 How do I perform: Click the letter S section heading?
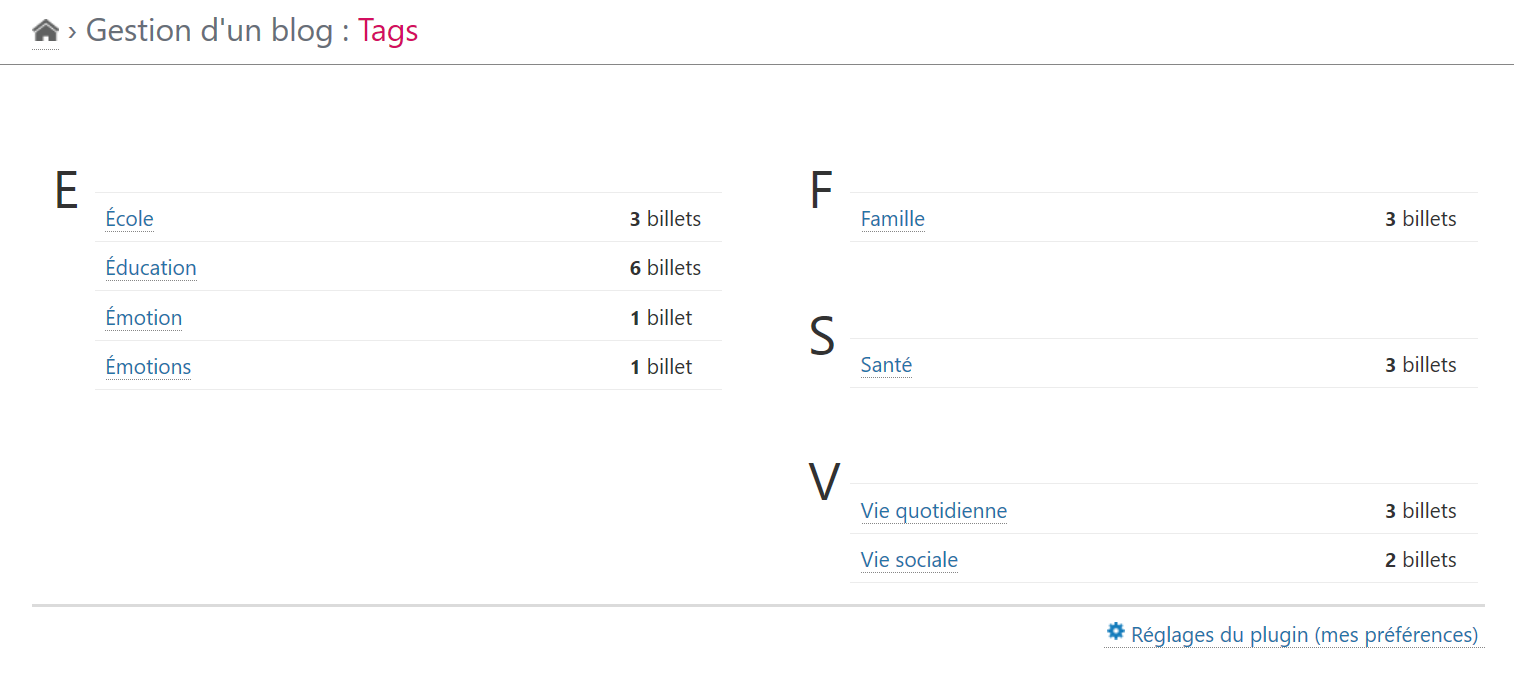(x=822, y=337)
